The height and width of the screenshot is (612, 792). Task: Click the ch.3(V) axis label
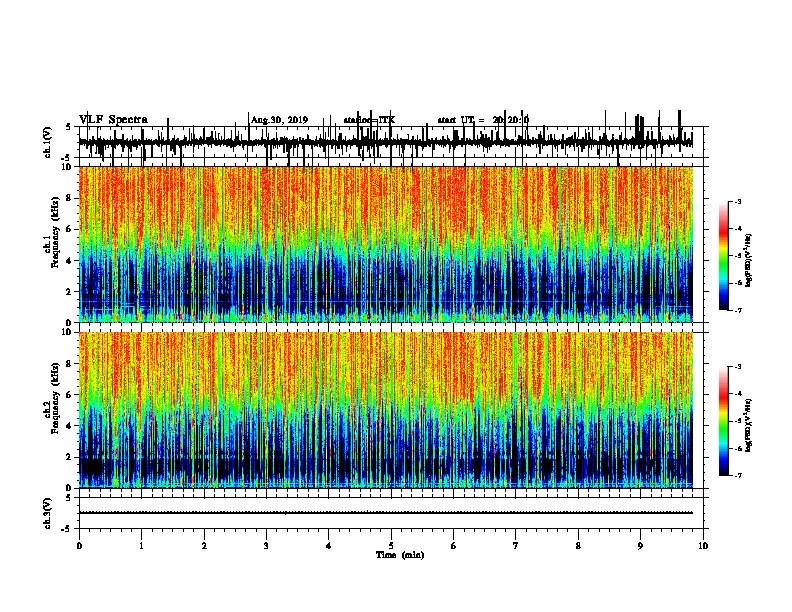coord(48,513)
